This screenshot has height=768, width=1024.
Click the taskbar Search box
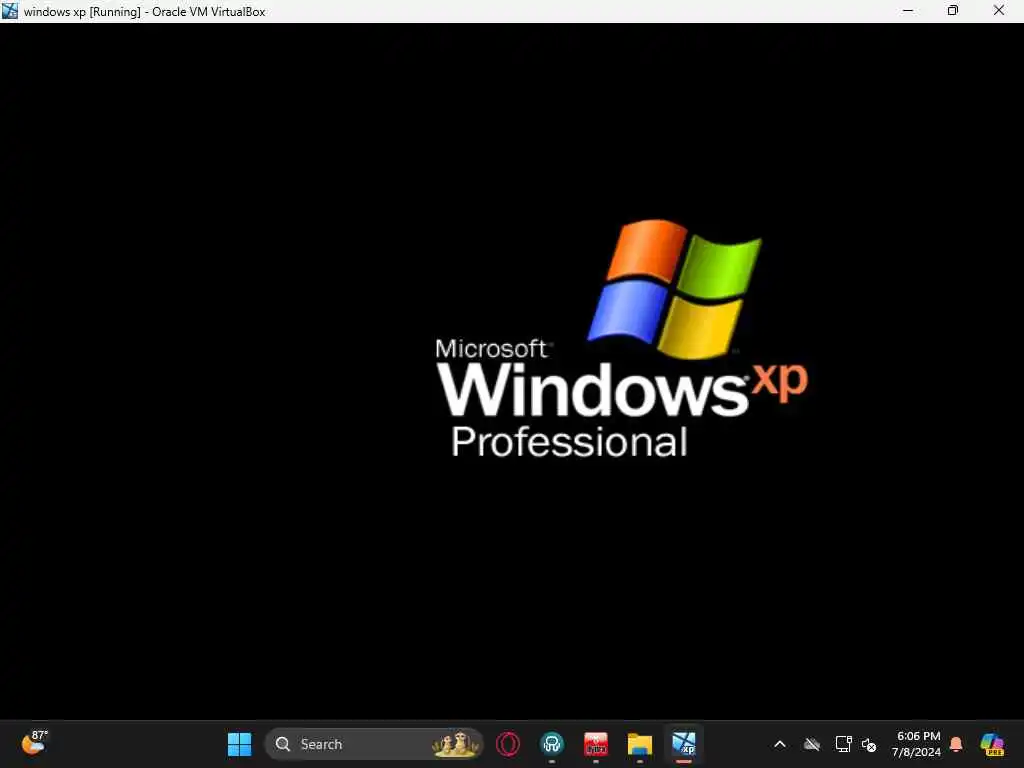click(374, 744)
